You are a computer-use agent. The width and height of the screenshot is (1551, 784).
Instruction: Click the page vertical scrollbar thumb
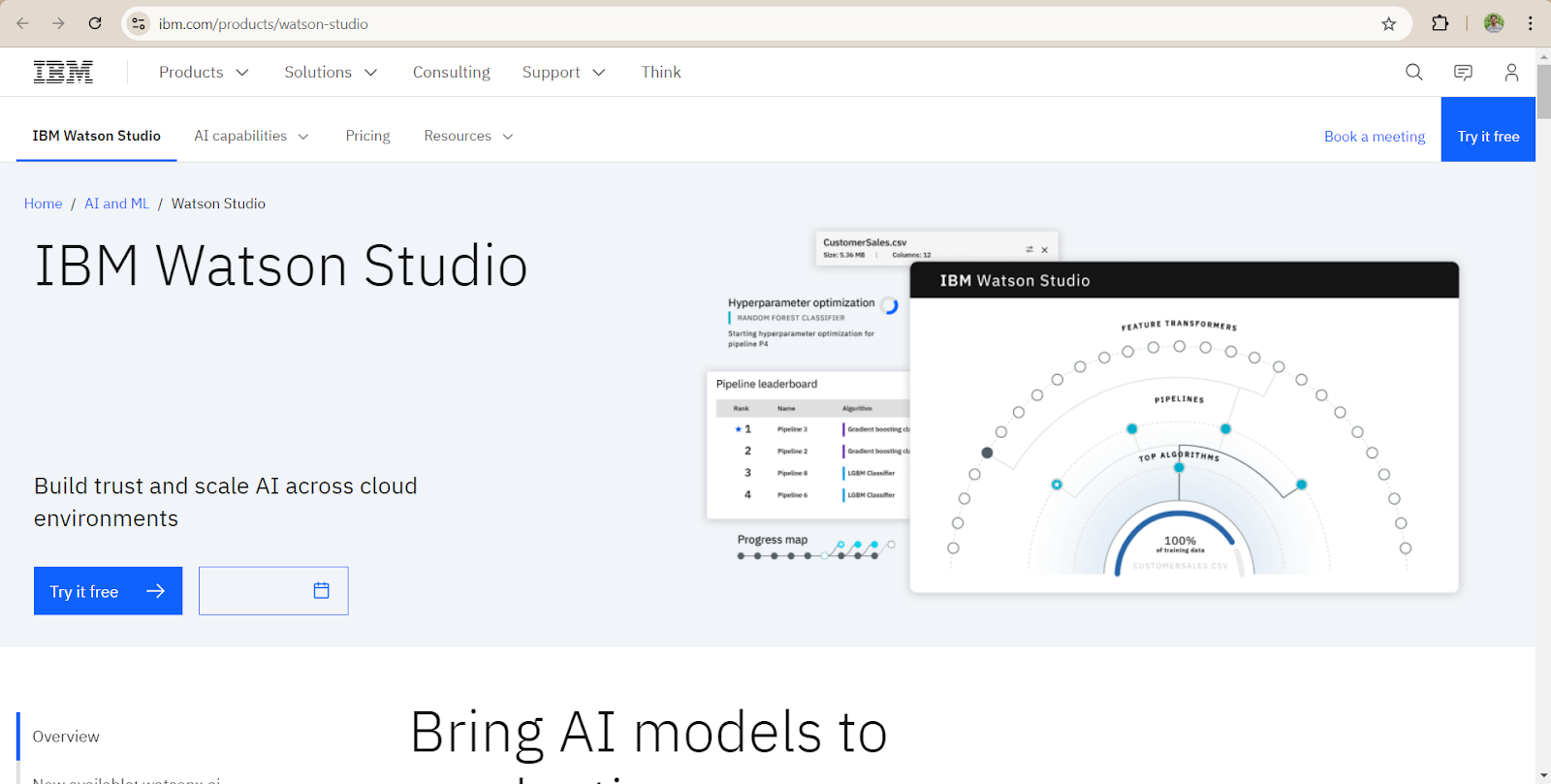1543,92
